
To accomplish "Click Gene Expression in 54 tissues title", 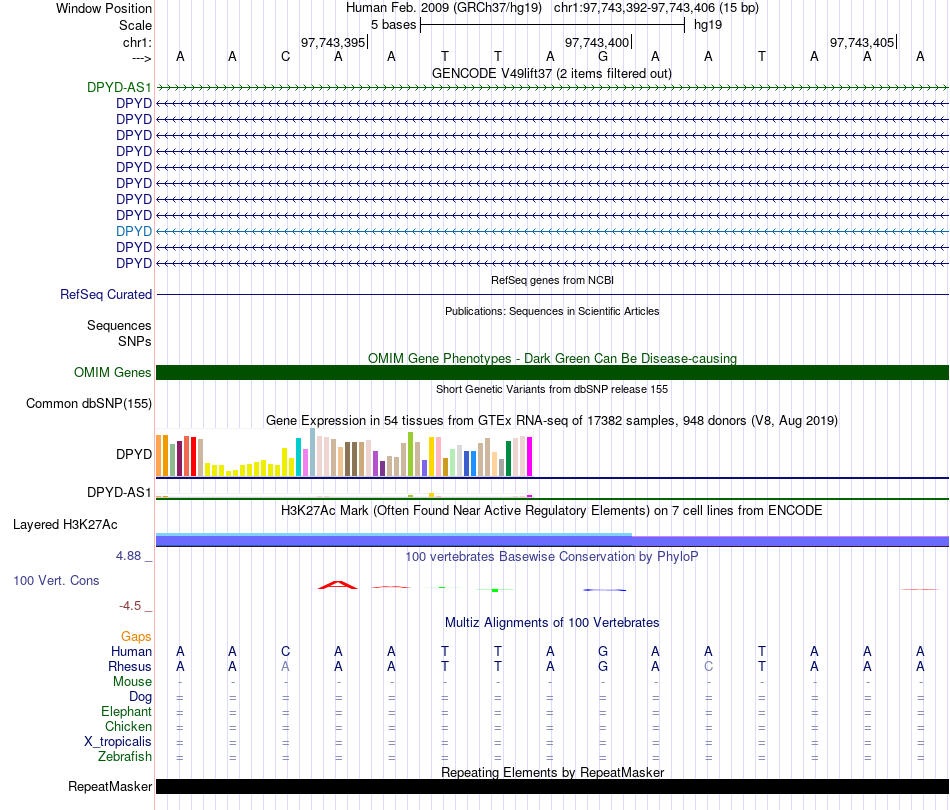I will click(x=552, y=420).
